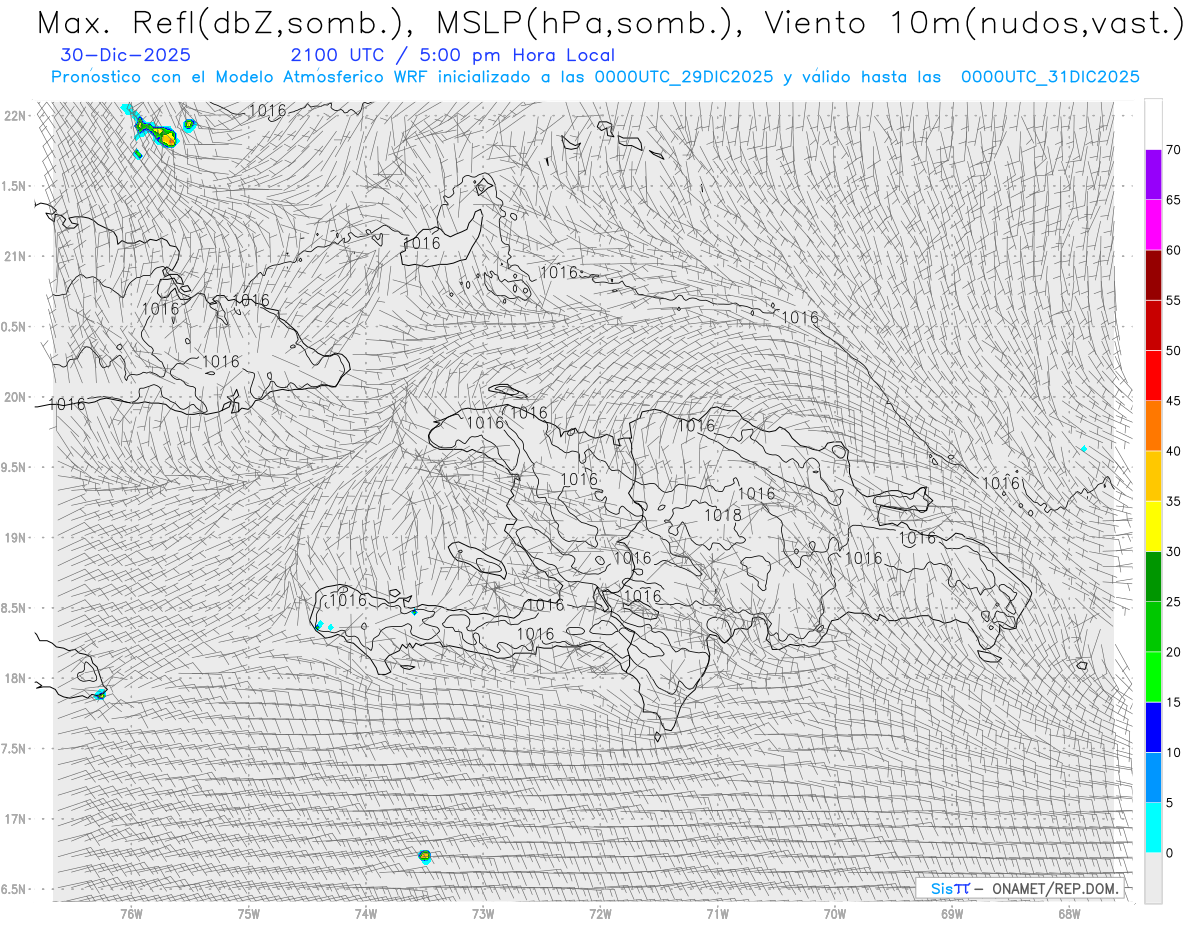Click the 50–55 dBZ red color swatch

coord(1153,325)
